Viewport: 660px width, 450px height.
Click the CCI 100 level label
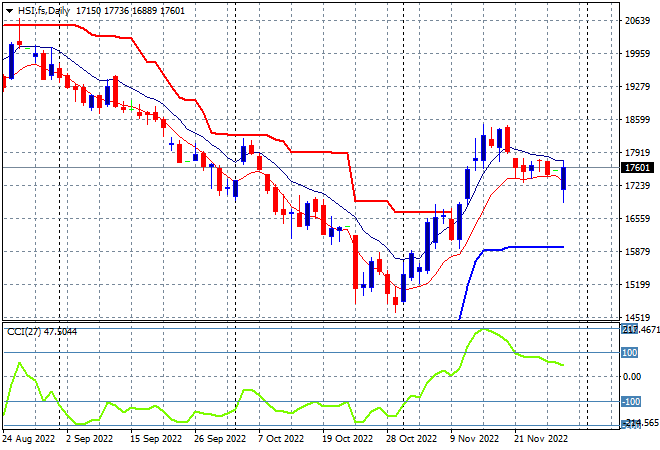(630, 352)
